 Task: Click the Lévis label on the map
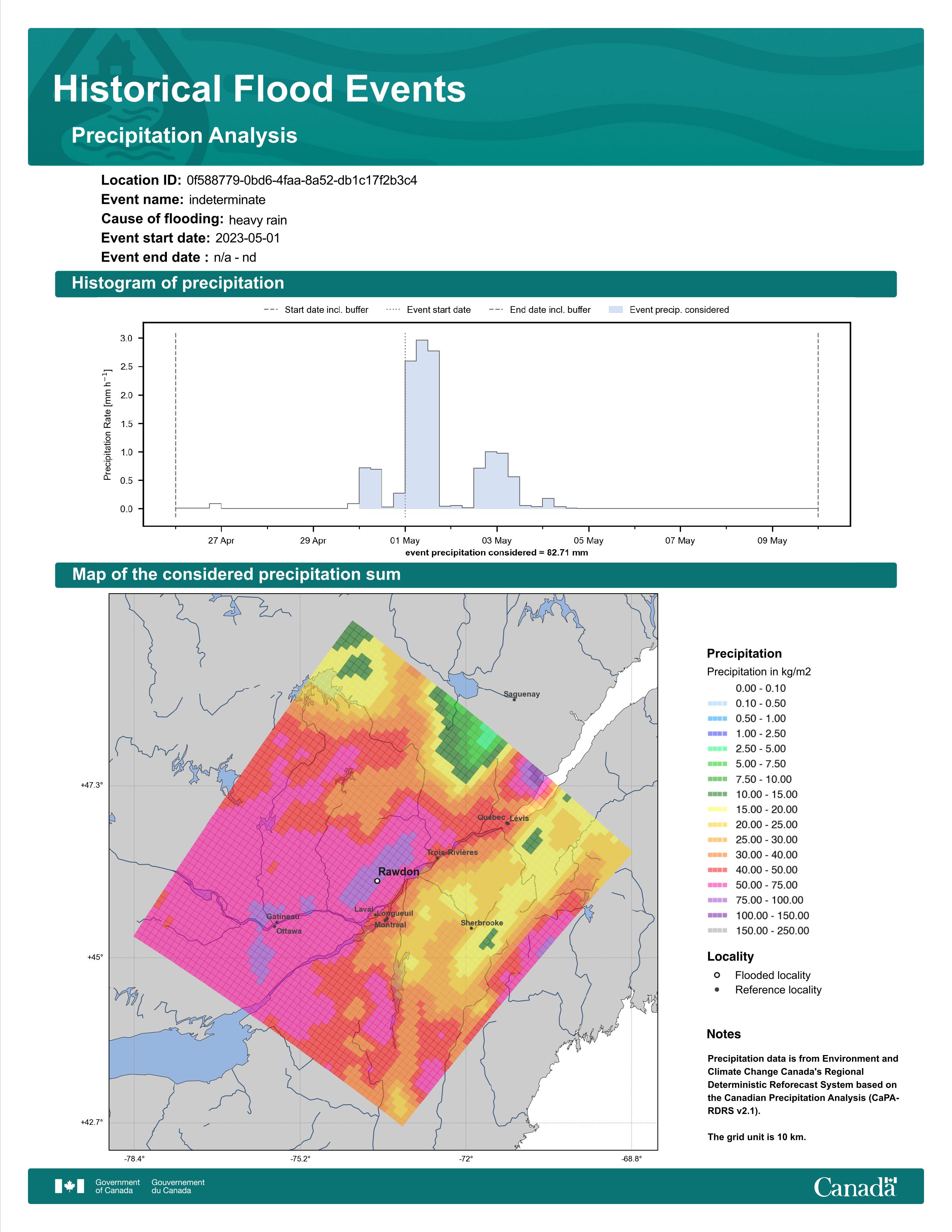519,818
